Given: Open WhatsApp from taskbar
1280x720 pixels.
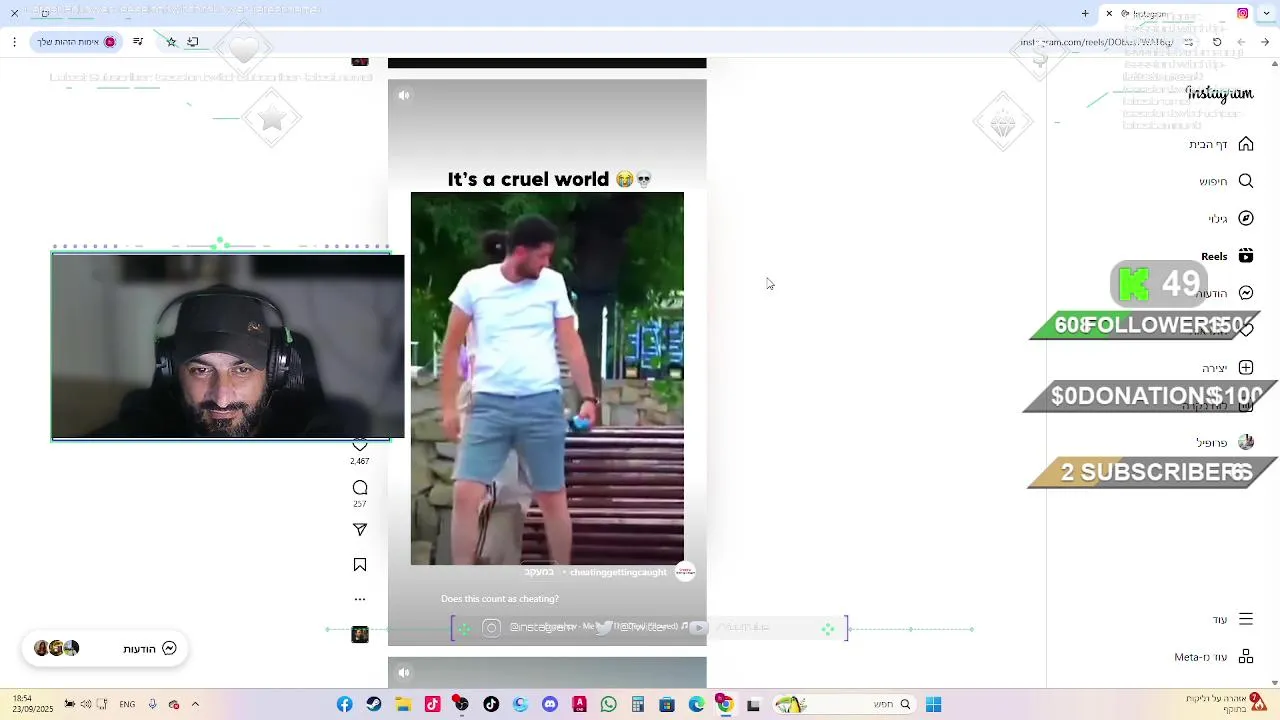Looking at the screenshot, I should (x=608, y=705).
